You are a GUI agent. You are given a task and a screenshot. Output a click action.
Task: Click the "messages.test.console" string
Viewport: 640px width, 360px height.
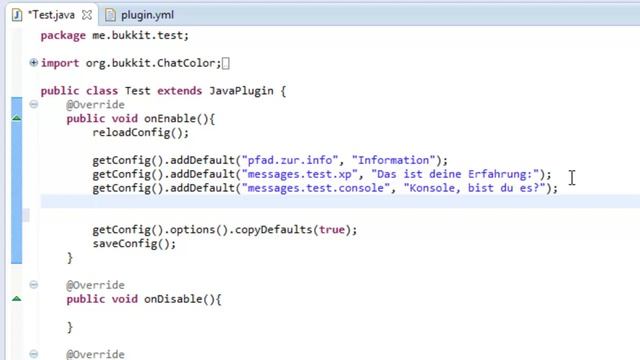pos(316,188)
